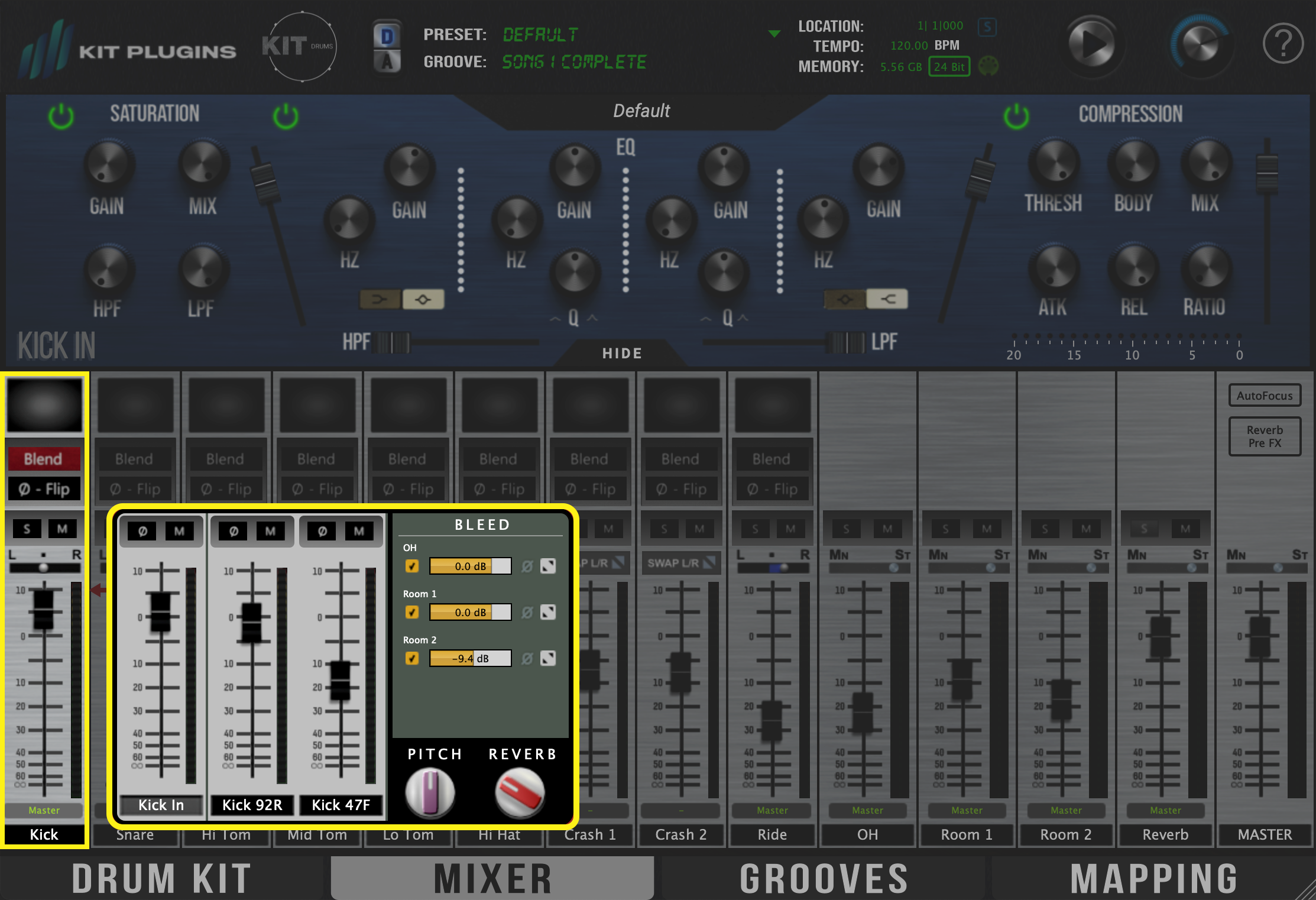The width and height of the screenshot is (1316, 900).
Task: Open the DRUM KIT tab
Action: point(162,878)
